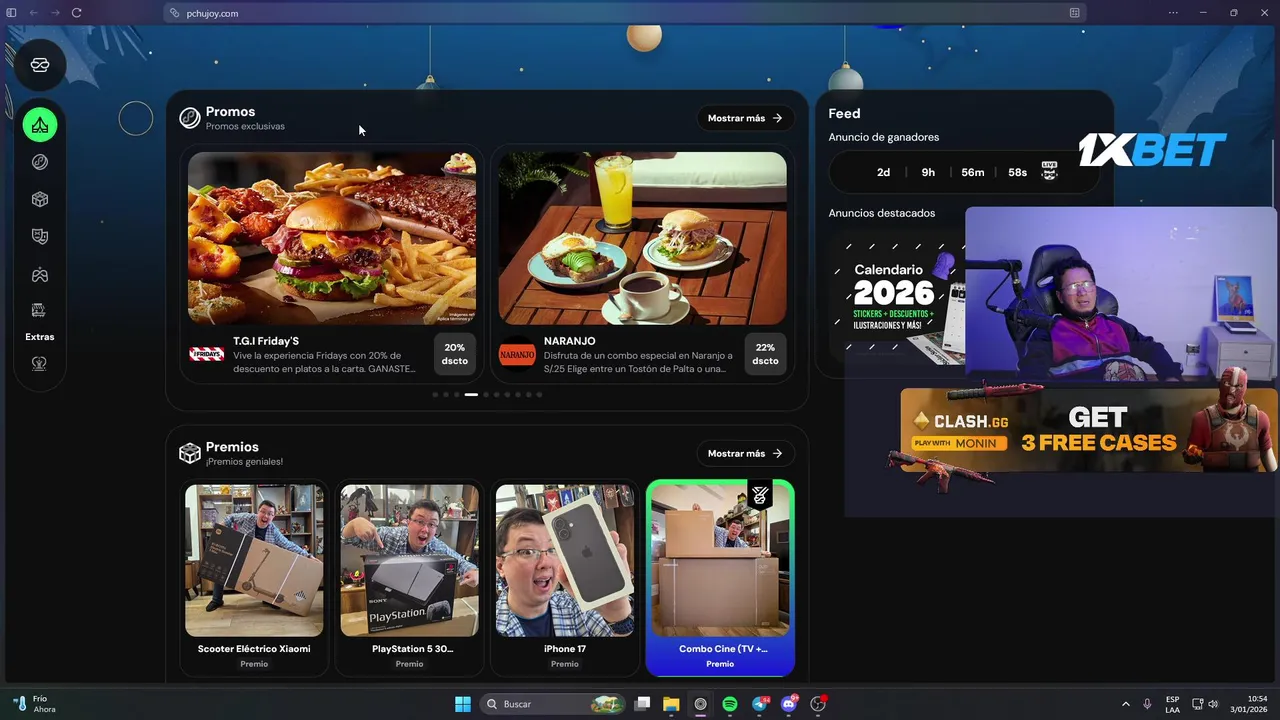Click the microphone icon in system tray
The width and height of the screenshot is (1280, 720).
click(x=1147, y=704)
